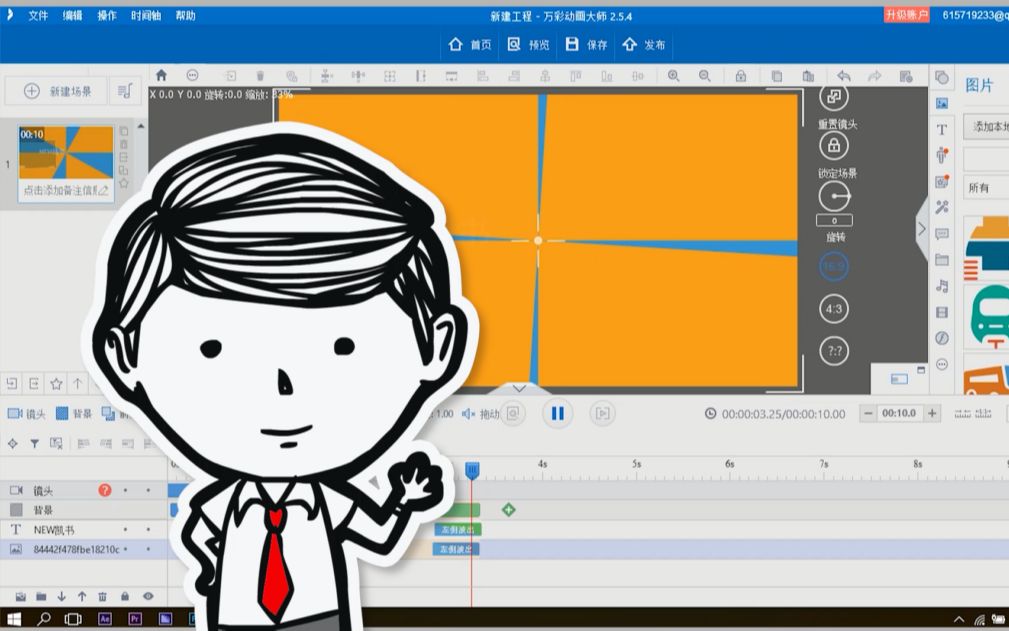Click the zoom out magnifier icon
The height and width of the screenshot is (631, 1009).
(x=705, y=76)
